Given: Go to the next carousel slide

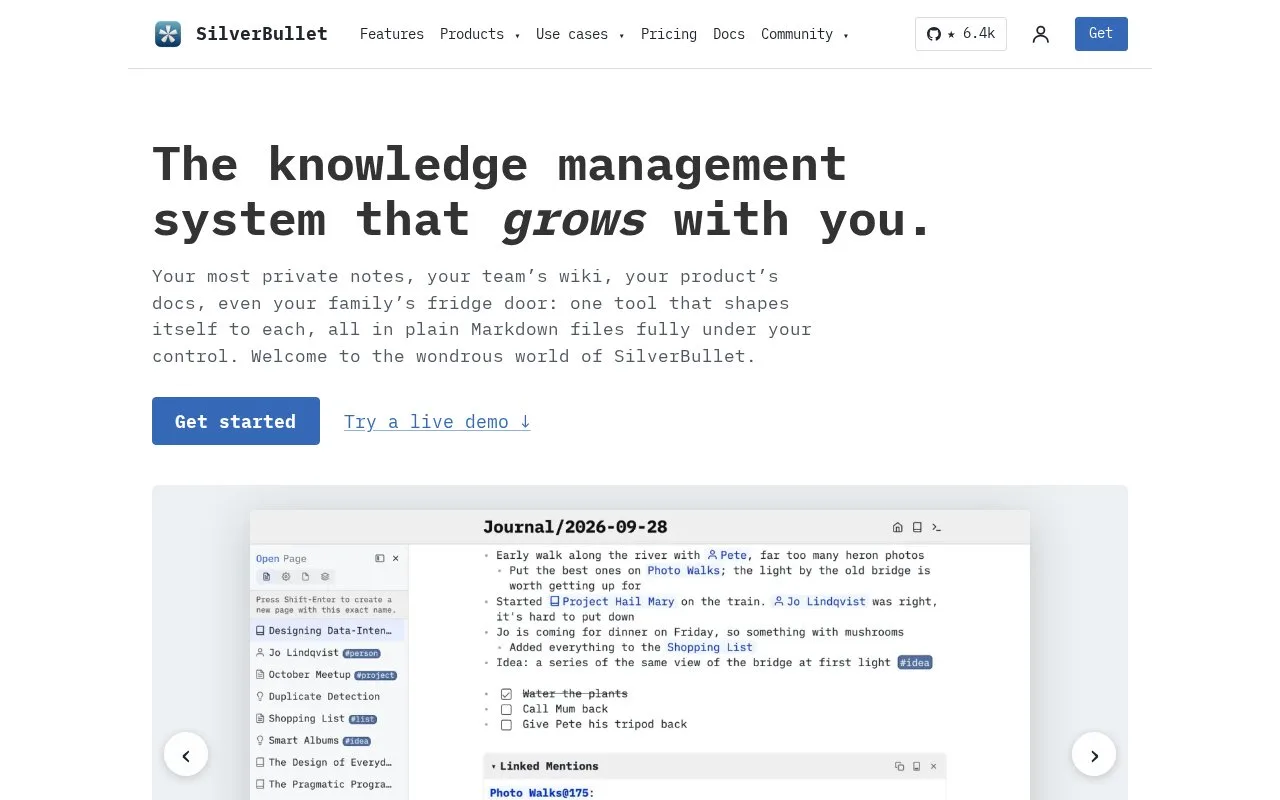Looking at the screenshot, I should click(x=1094, y=755).
